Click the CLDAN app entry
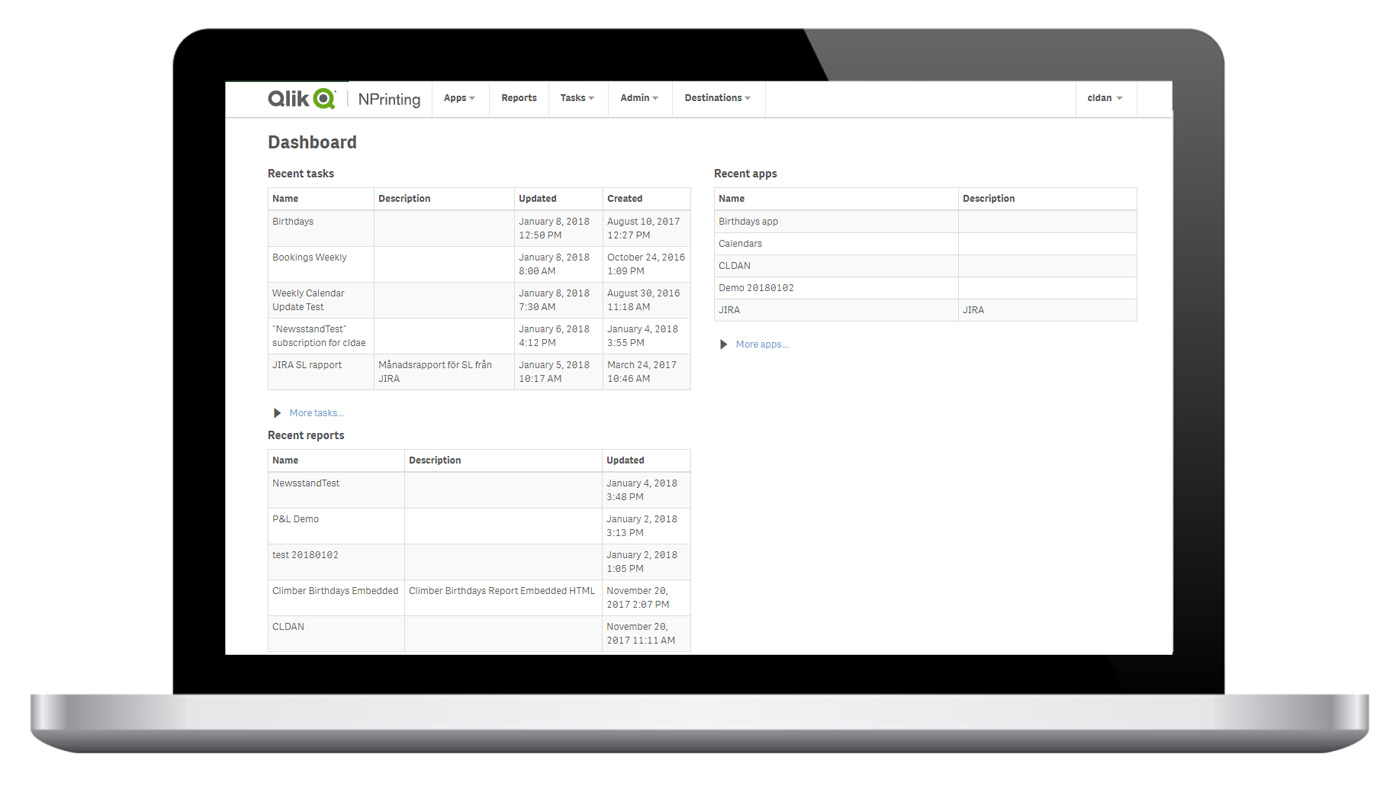 tap(734, 266)
